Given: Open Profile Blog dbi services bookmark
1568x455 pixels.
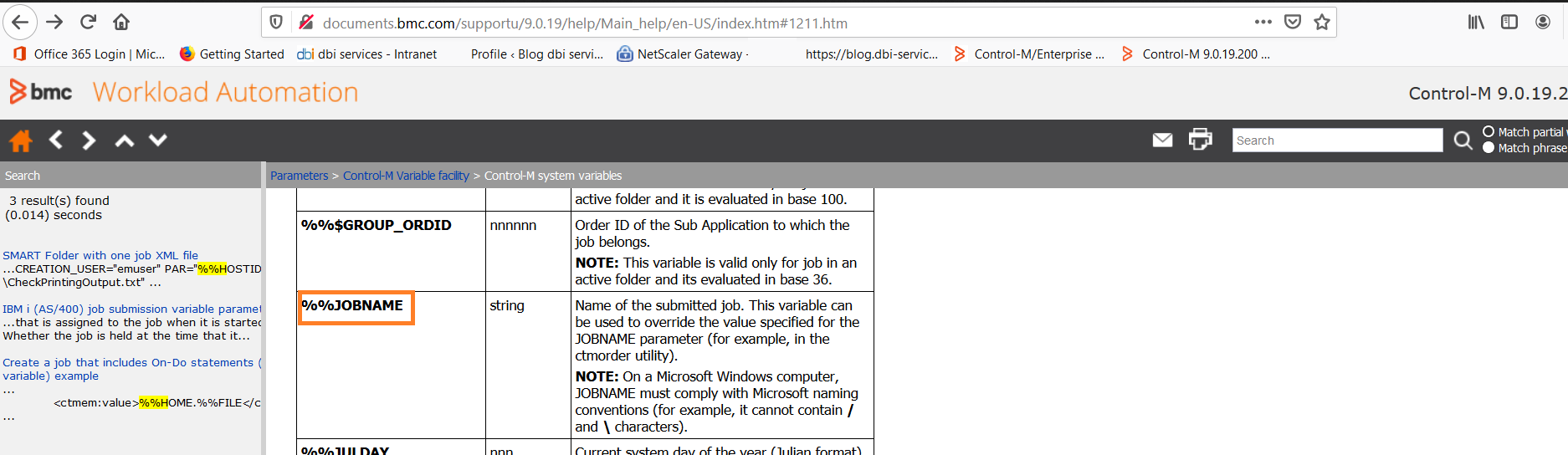Looking at the screenshot, I should 536,54.
